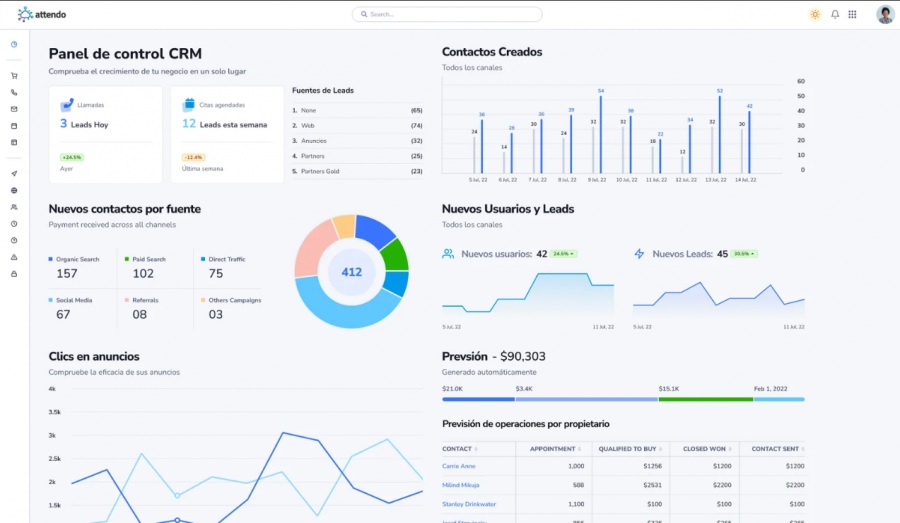Open Carrie Anne contact link

(459, 466)
